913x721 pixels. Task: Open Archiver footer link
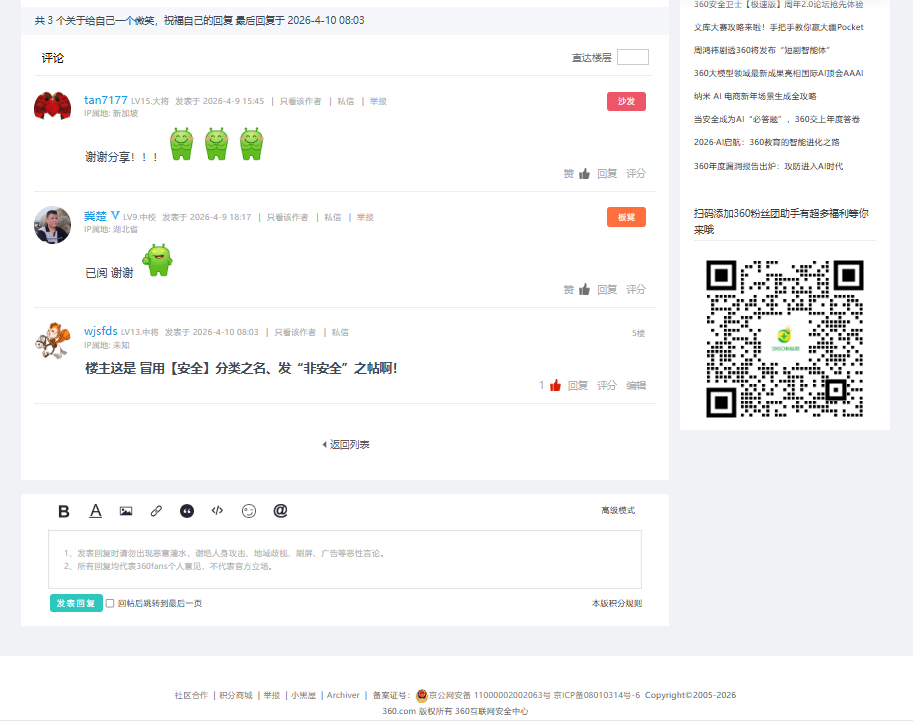point(343,695)
